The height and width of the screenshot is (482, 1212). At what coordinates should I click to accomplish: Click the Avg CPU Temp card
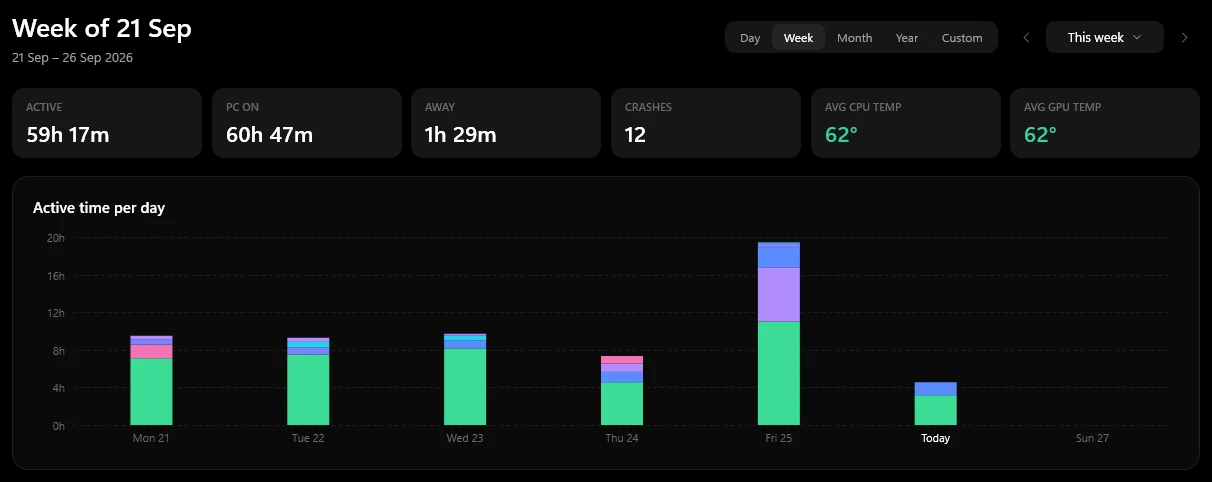point(906,123)
